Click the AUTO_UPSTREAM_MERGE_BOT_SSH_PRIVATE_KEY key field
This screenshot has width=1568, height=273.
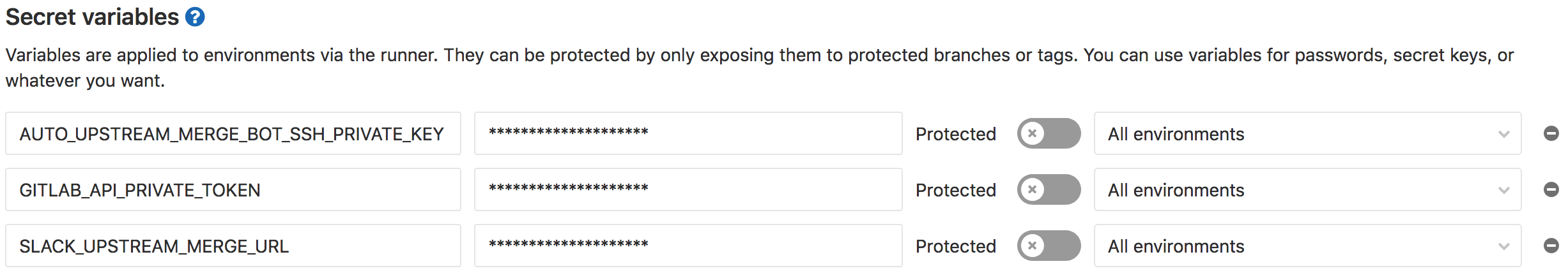pos(233,133)
